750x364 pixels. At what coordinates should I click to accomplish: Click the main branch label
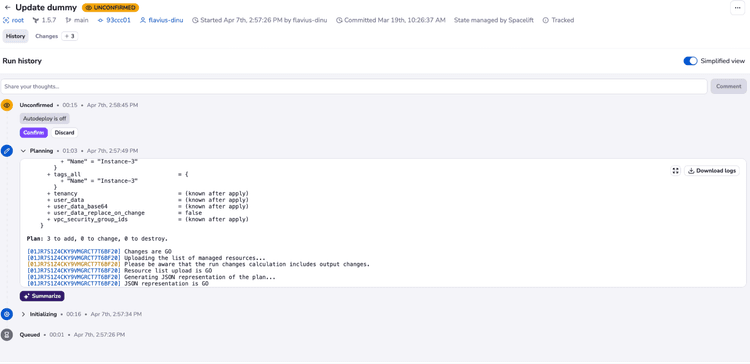tap(81, 20)
